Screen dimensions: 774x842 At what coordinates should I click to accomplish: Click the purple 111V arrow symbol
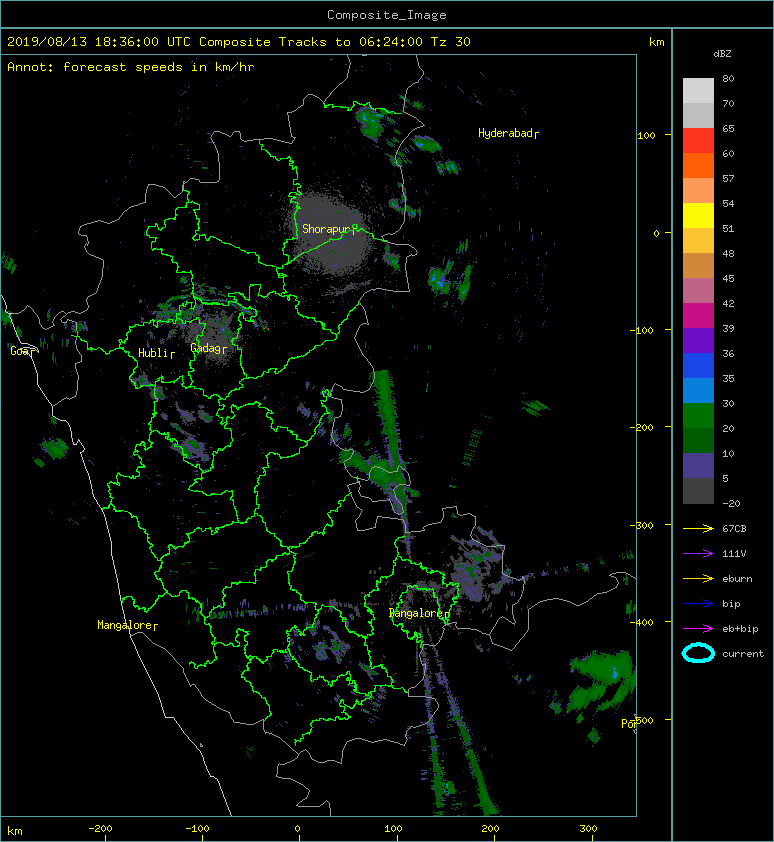coord(698,554)
